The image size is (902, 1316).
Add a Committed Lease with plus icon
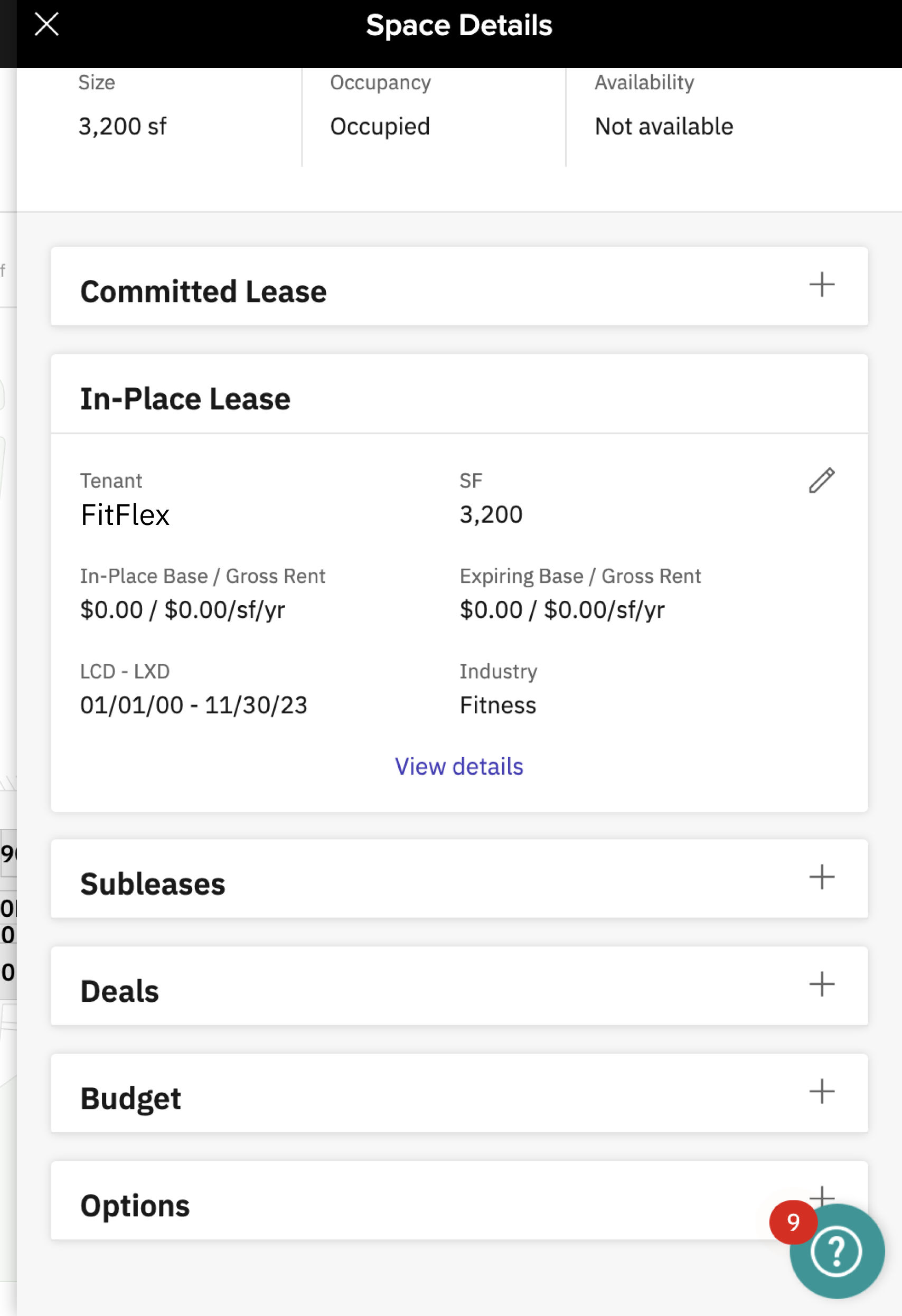click(822, 284)
